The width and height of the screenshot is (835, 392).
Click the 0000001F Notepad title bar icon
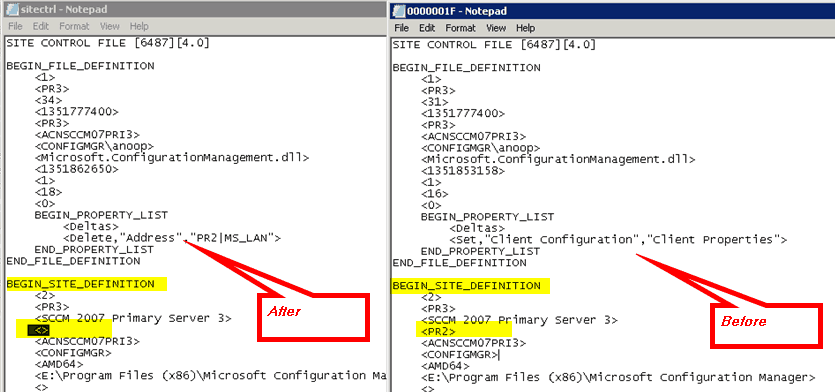399,10
